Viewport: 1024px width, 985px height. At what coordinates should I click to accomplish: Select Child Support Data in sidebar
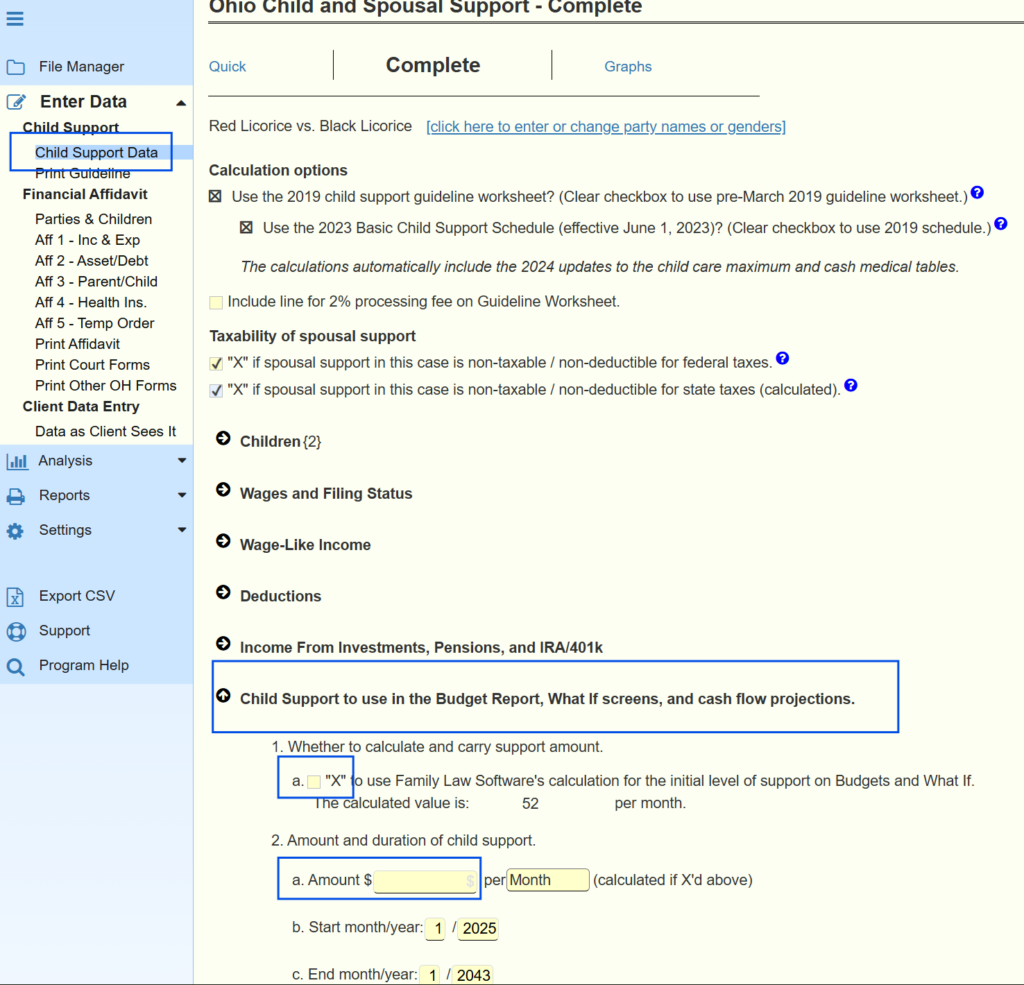(97, 152)
